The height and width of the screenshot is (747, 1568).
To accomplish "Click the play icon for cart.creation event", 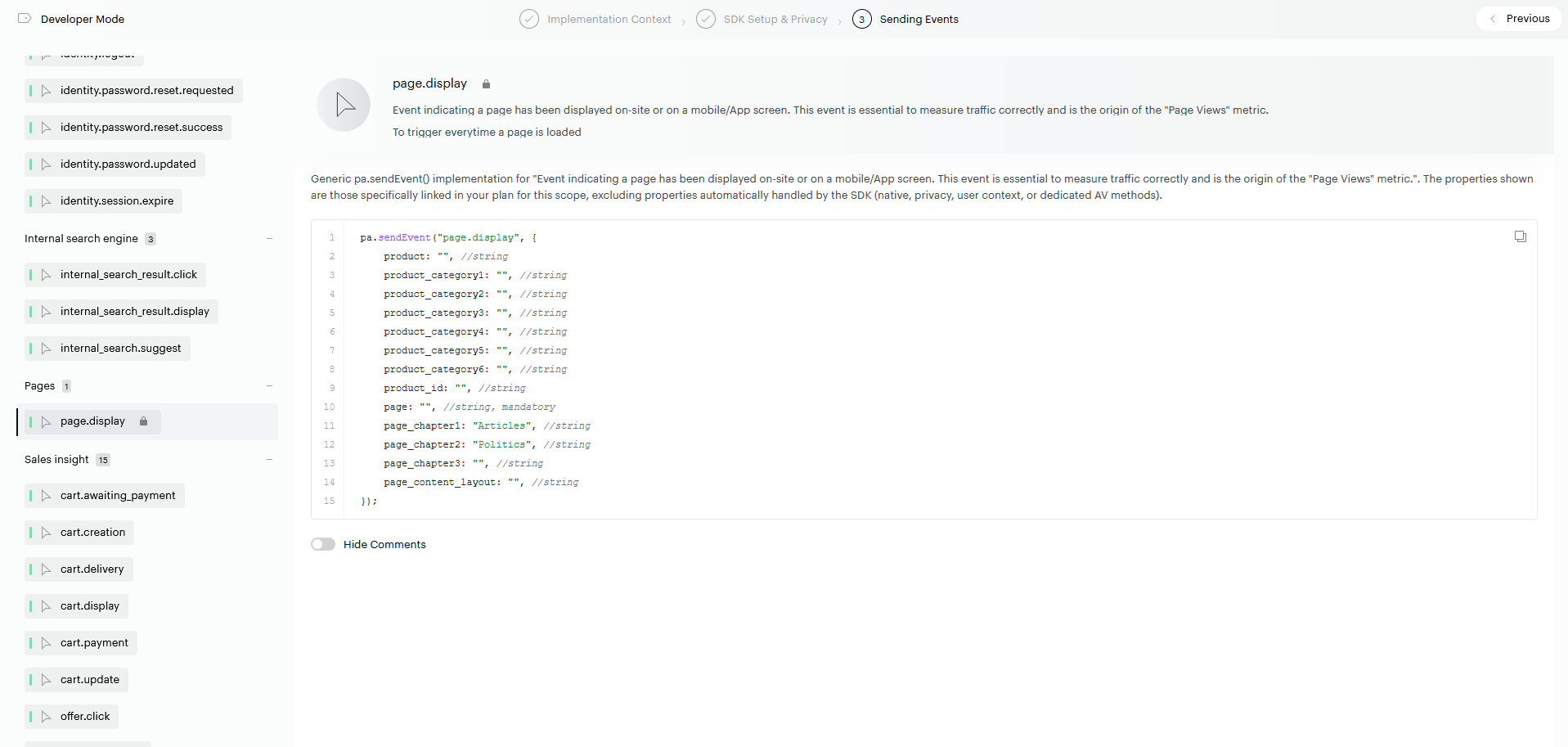I will pyautogui.click(x=47, y=533).
